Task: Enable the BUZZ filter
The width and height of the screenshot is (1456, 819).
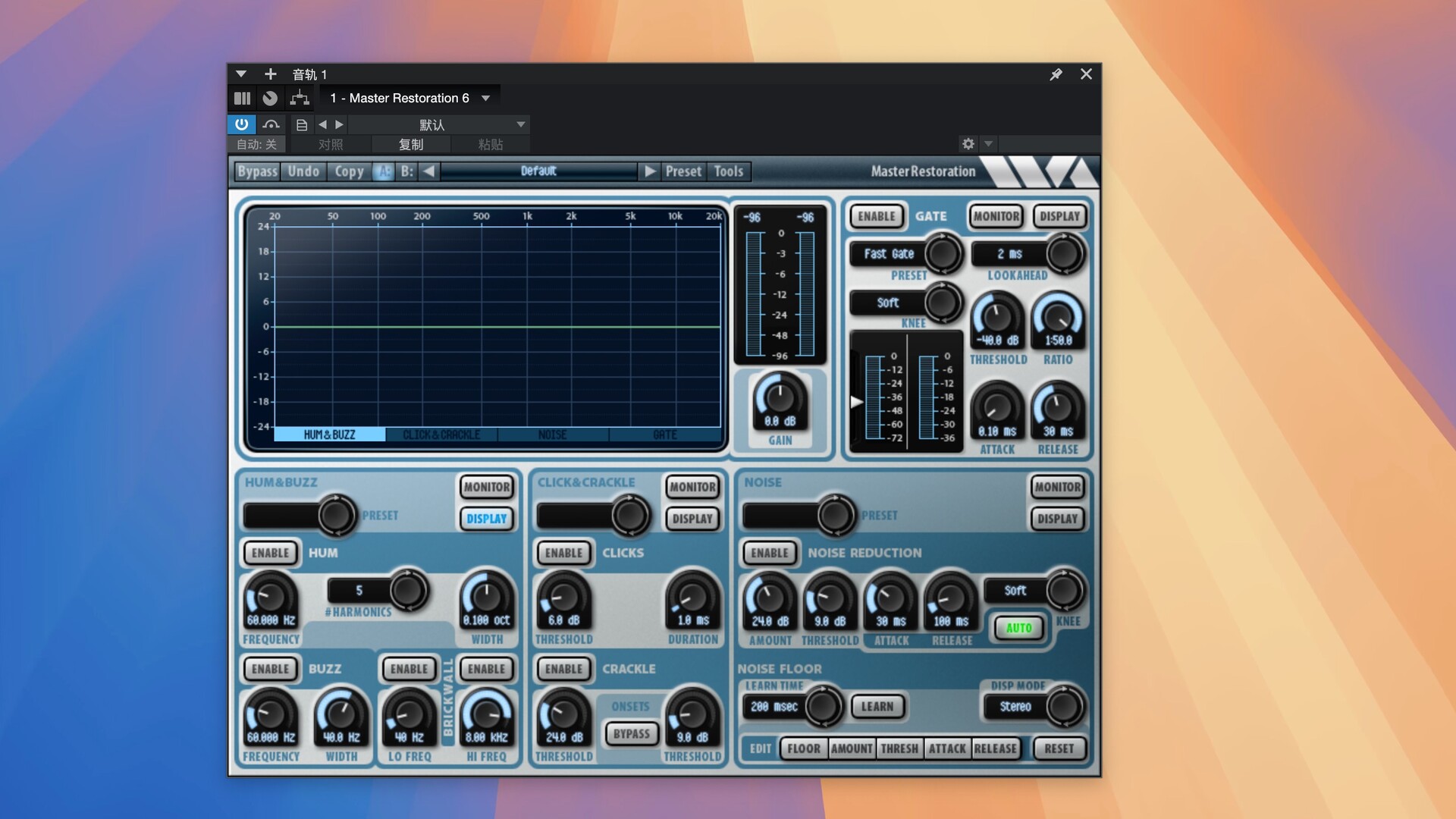Action: tap(271, 669)
